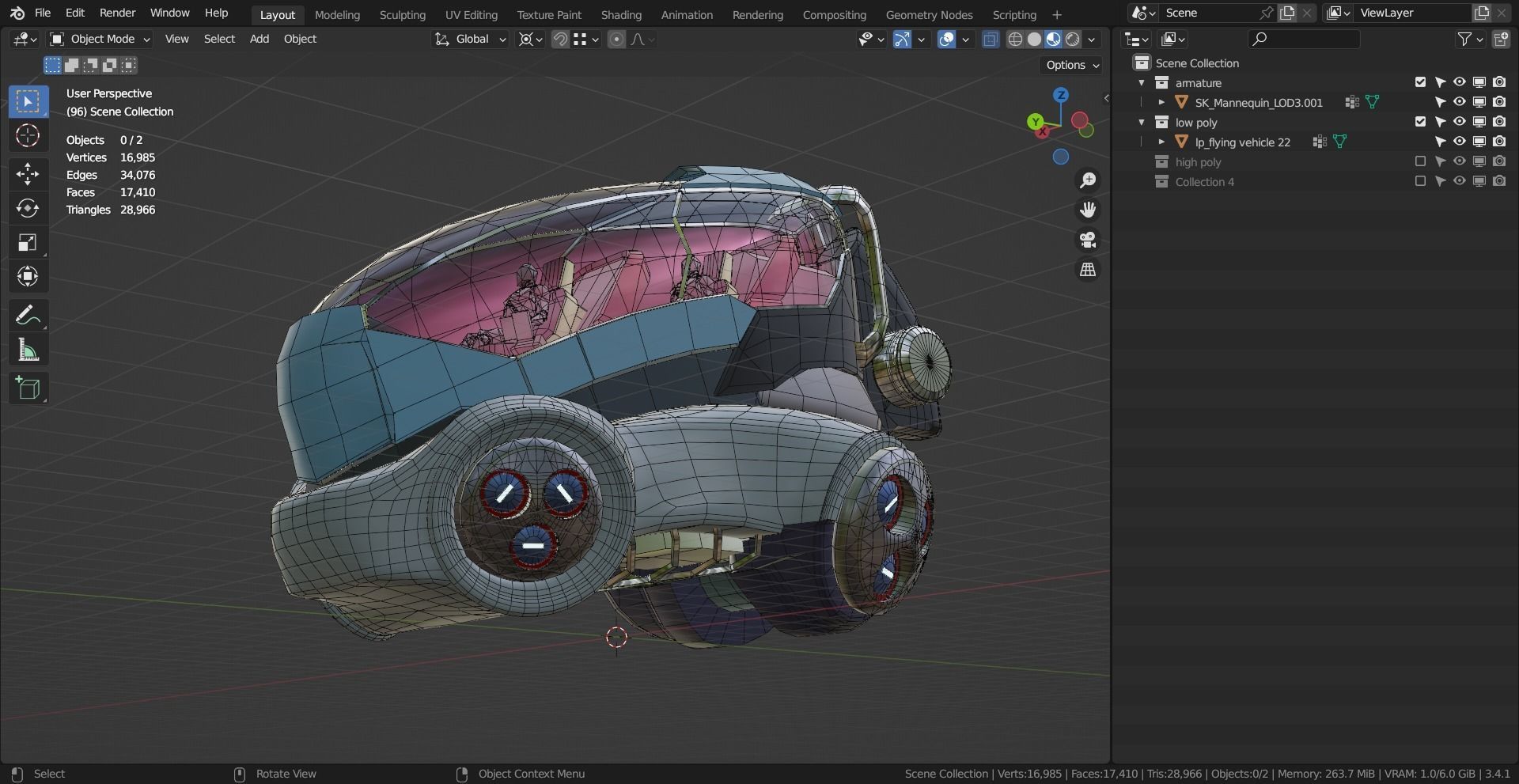This screenshot has width=1519, height=784.
Task: Switch to the Shading workspace tab
Action: click(x=620, y=14)
